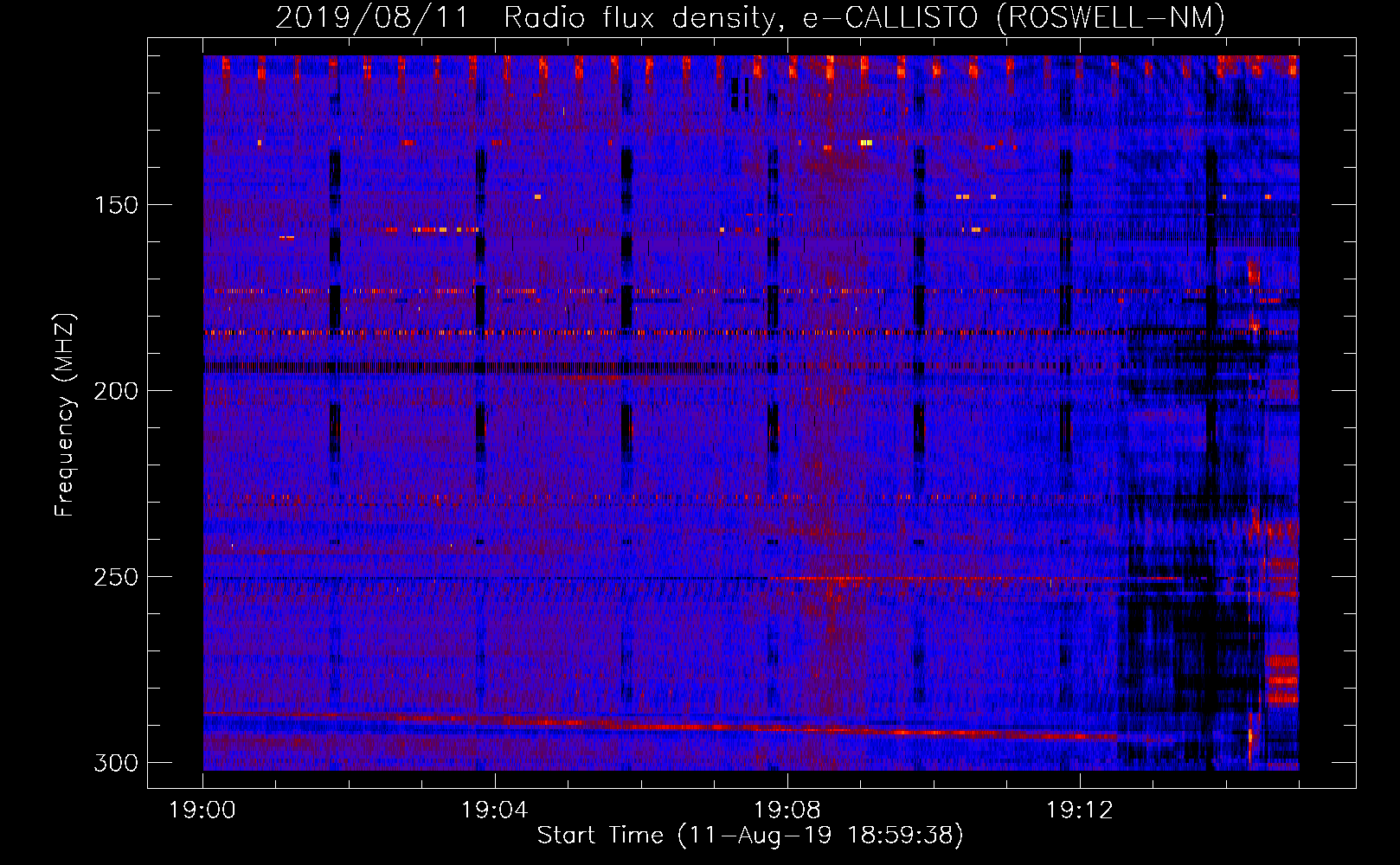Click the plot title "2019/08/11 Radio flux density, e-CALLISTO (ROSWELL-NM)"

[750, 17]
